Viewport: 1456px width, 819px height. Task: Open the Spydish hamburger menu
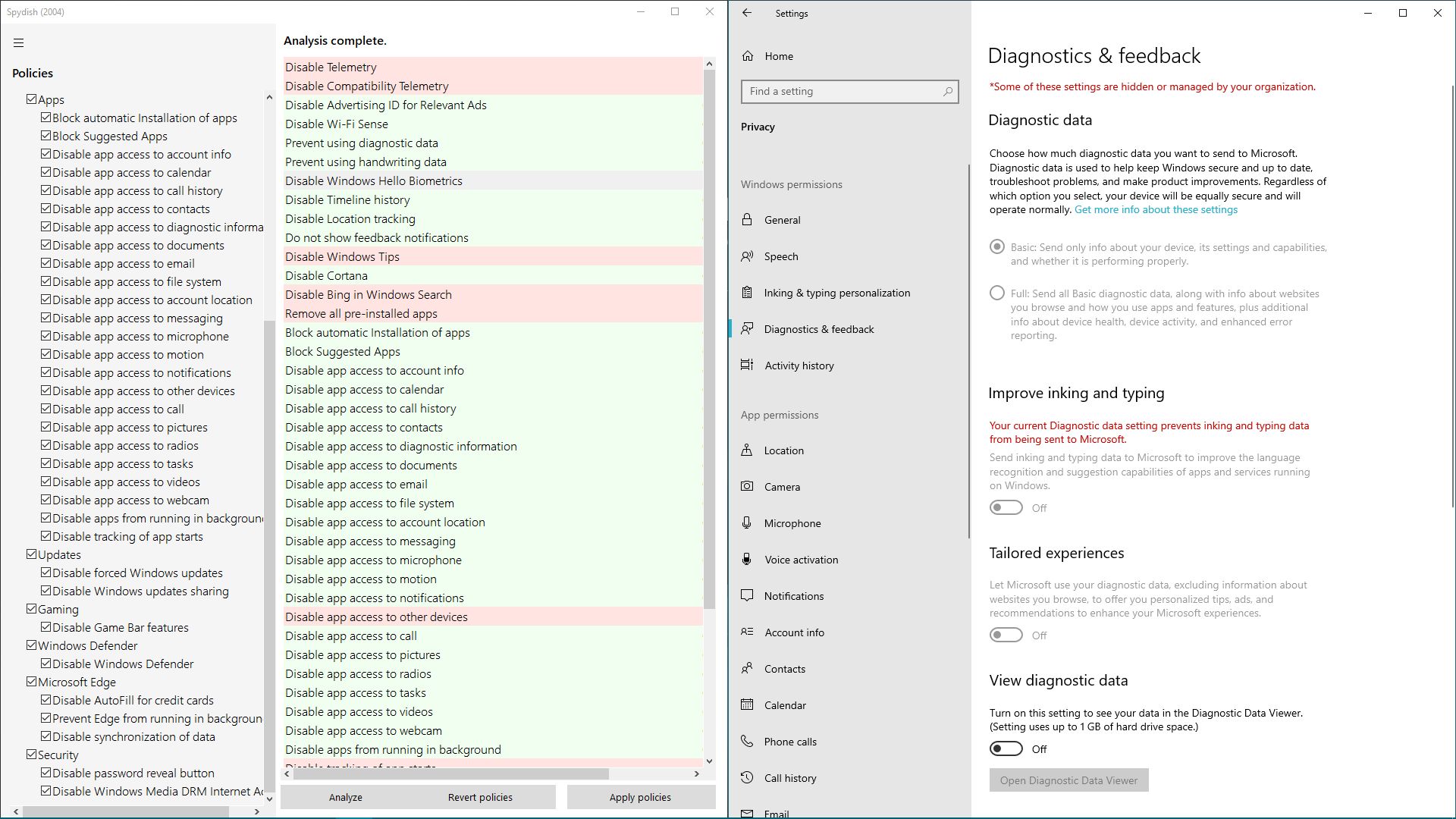(x=18, y=43)
